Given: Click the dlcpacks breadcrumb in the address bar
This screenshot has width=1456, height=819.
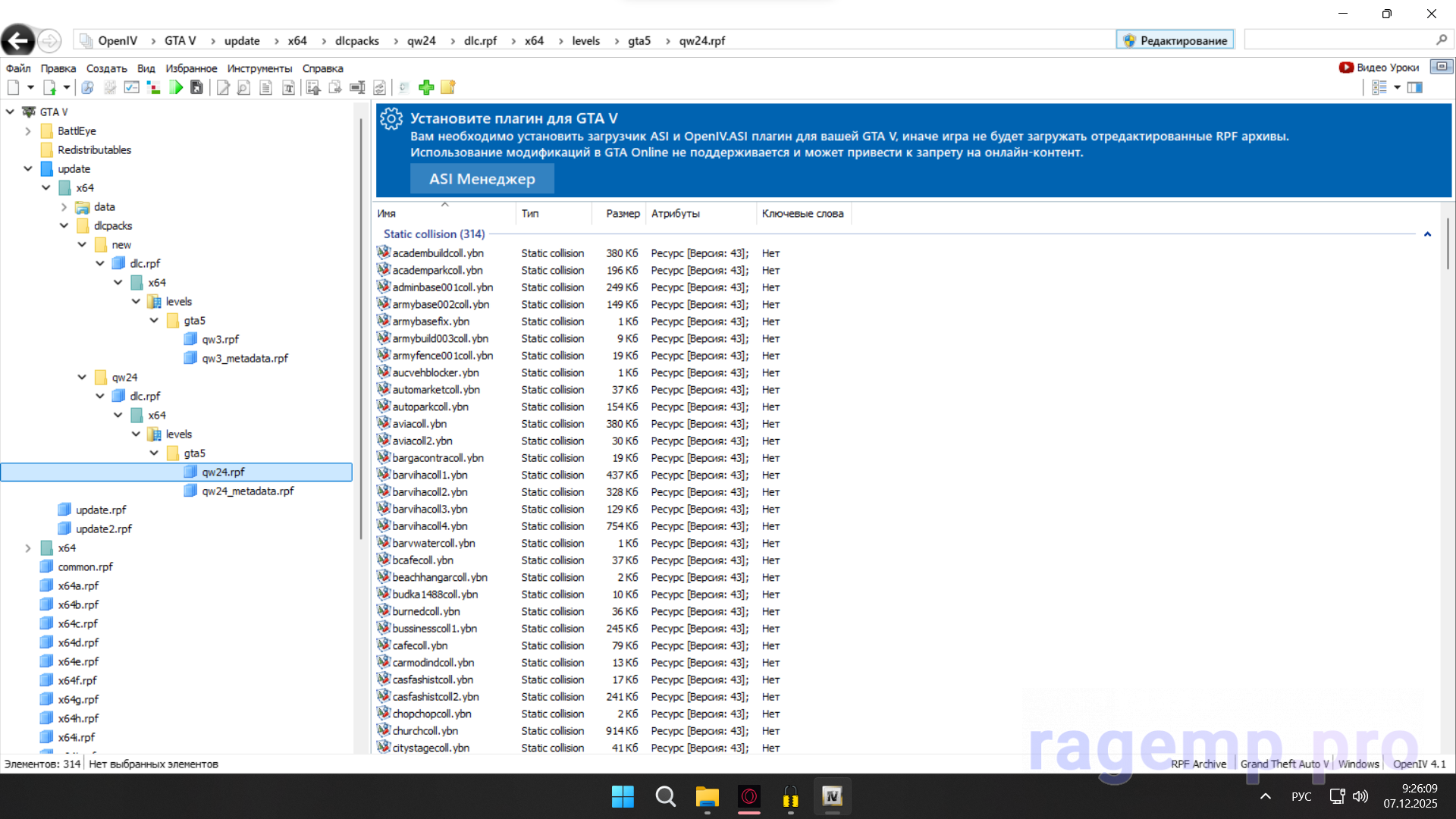Looking at the screenshot, I should coord(356,41).
